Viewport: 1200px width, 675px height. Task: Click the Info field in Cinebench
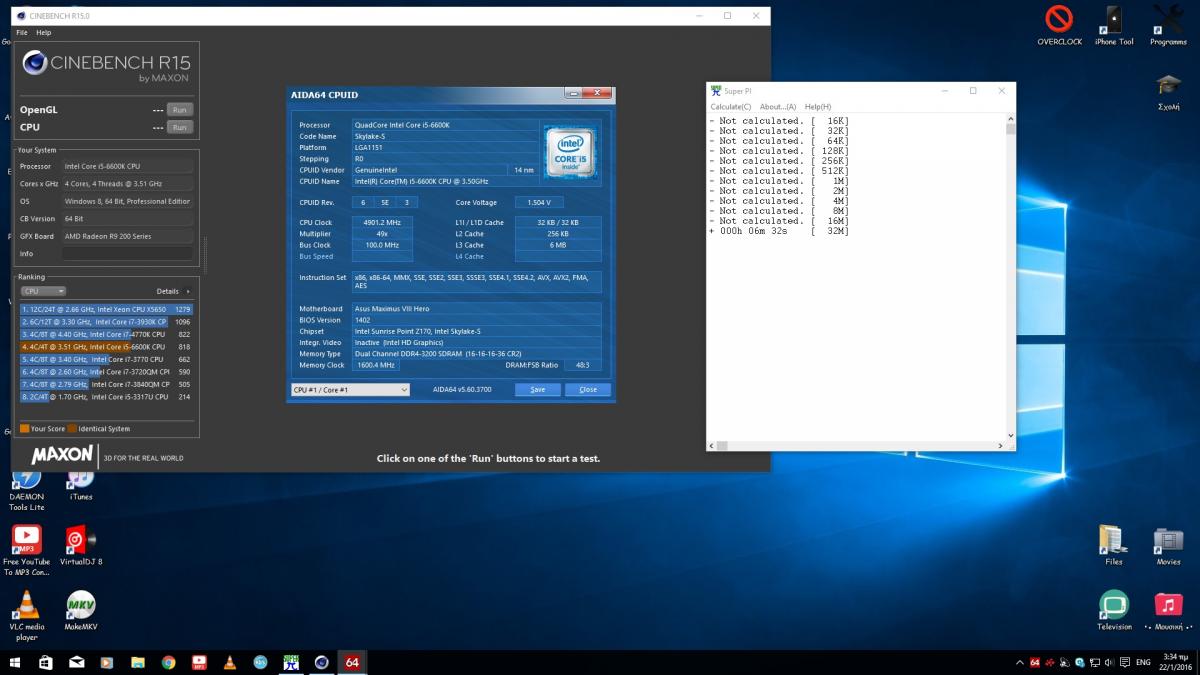tap(127, 254)
